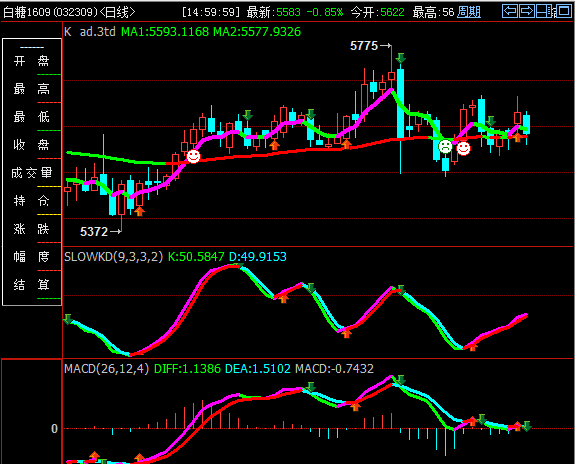Click green down arrow at SLOWKD far-left start
Screen dimensions: 575x464
pyautogui.click(x=68, y=319)
